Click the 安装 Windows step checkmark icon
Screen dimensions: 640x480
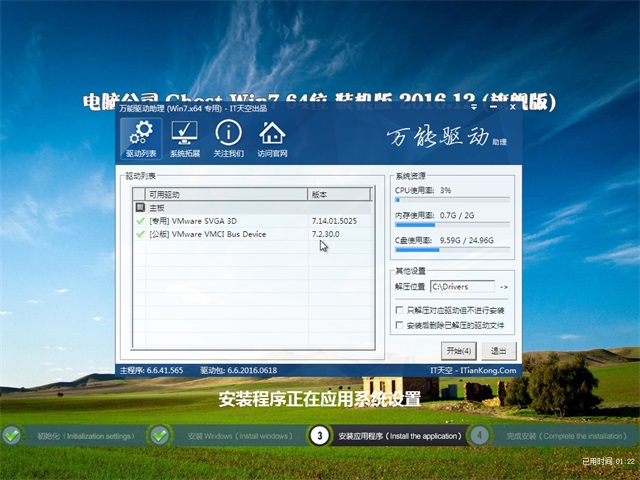pos(160,436)
